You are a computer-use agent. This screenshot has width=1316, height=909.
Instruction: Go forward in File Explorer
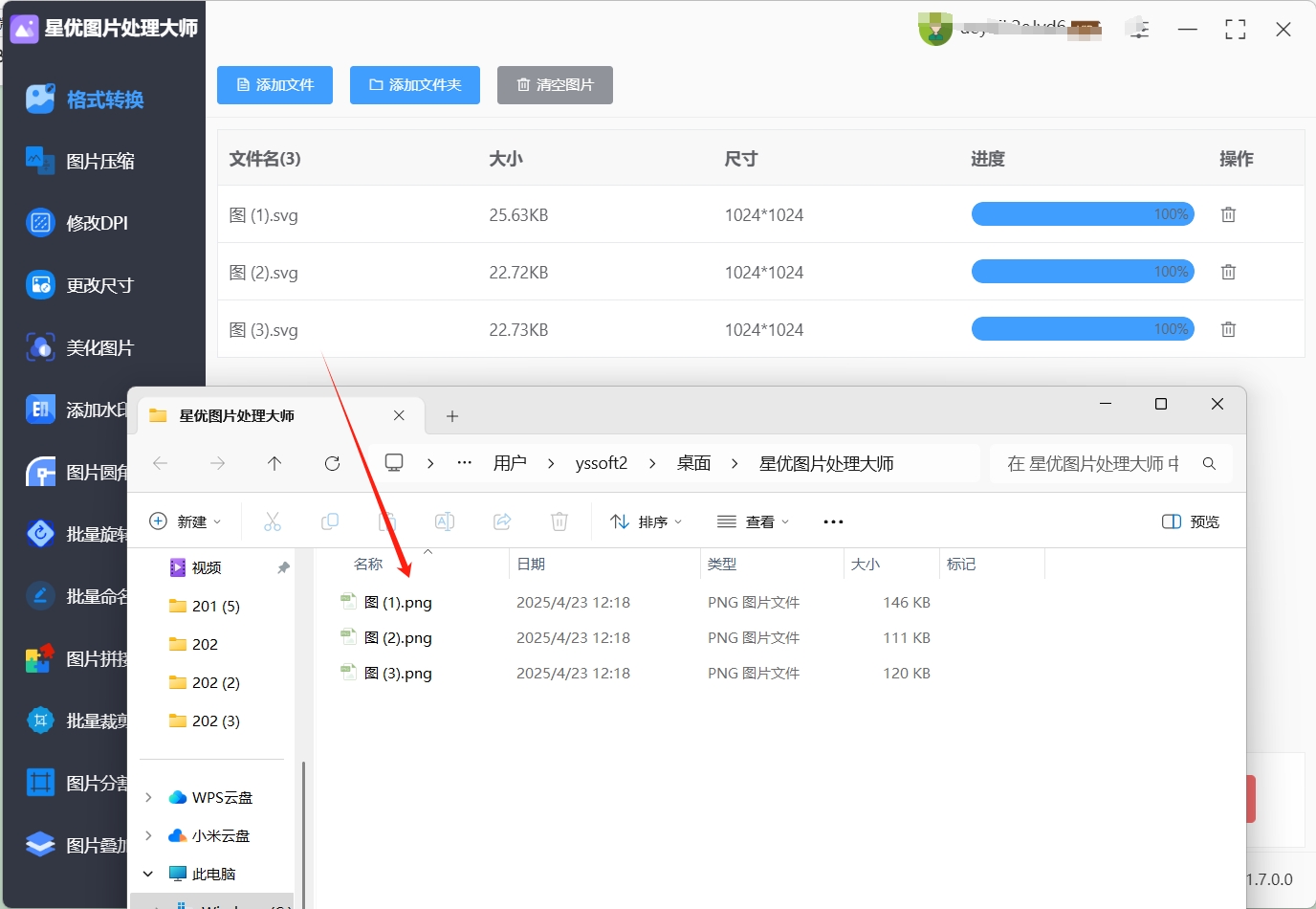(x=218, y=463)
